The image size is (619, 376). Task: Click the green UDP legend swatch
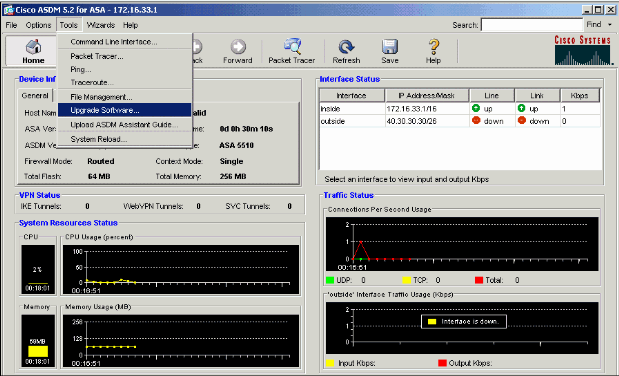(x=330, y=280)
